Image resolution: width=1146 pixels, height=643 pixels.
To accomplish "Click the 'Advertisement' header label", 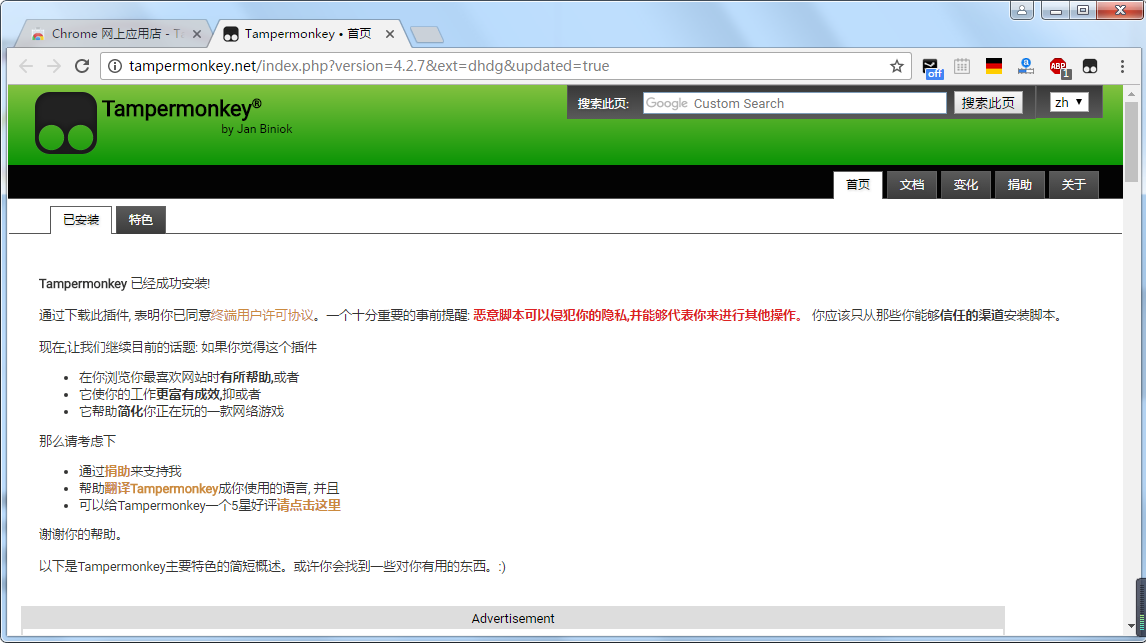I will tap(513, 618).
